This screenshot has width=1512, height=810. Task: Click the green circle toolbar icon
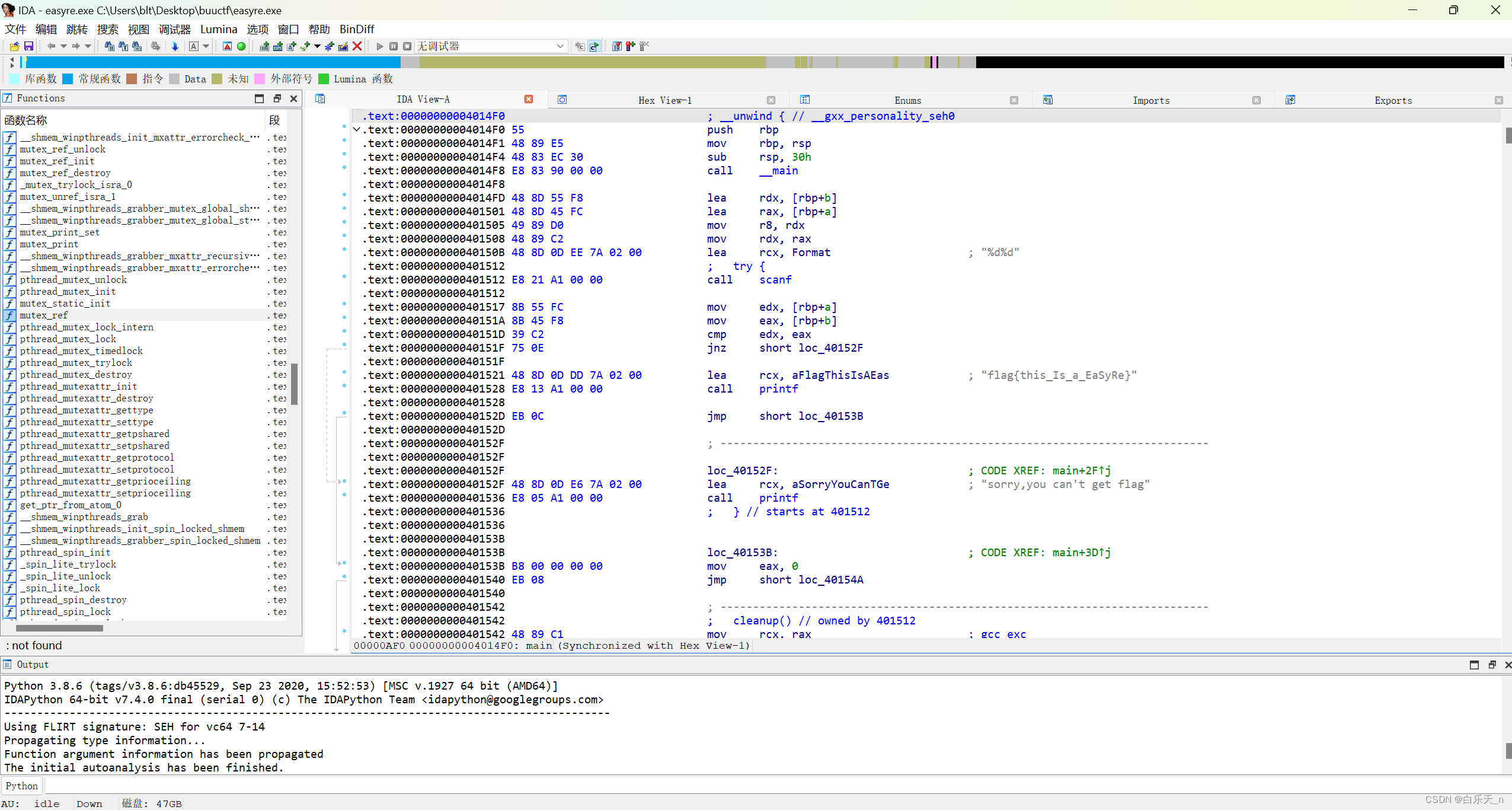(x=241, y=46)
